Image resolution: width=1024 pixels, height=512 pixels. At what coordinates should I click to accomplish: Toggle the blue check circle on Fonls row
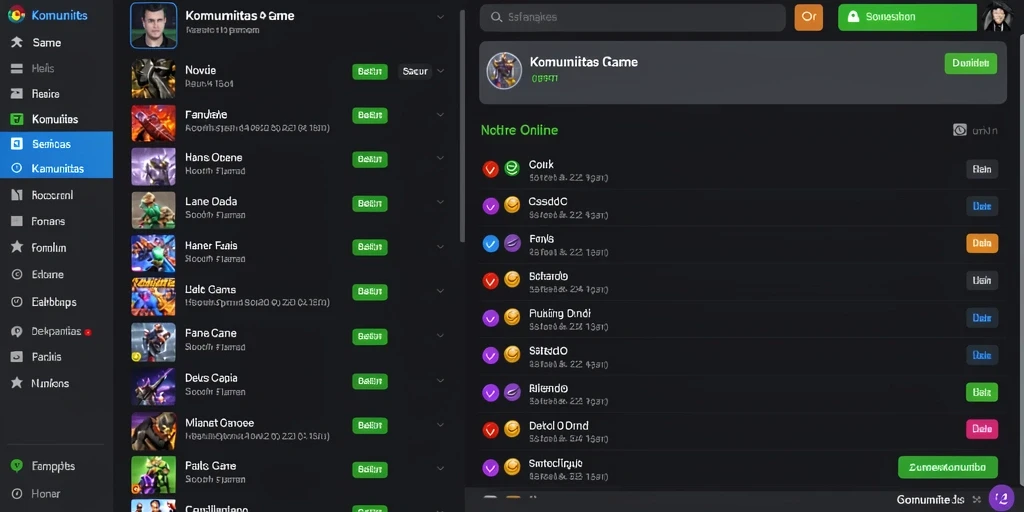(490, 244)
